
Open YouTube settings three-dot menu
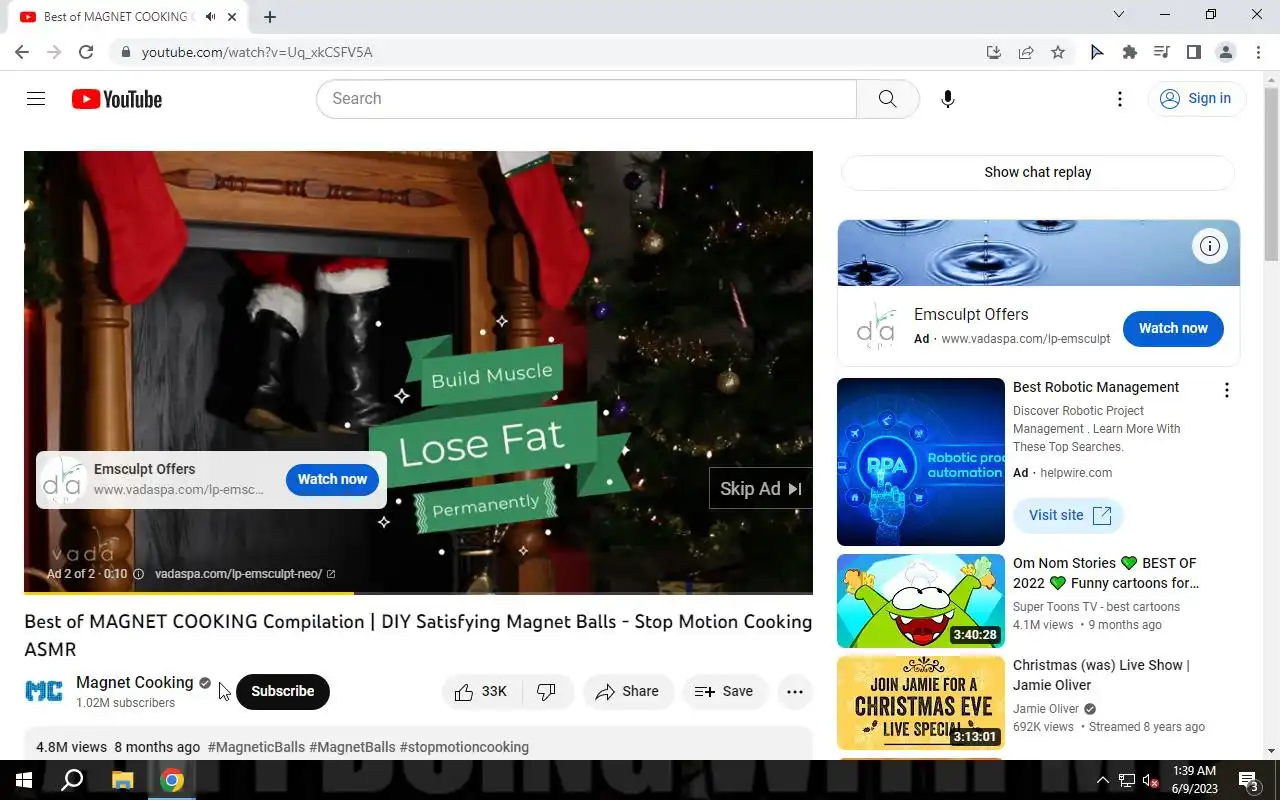[x=1120, y=98]
